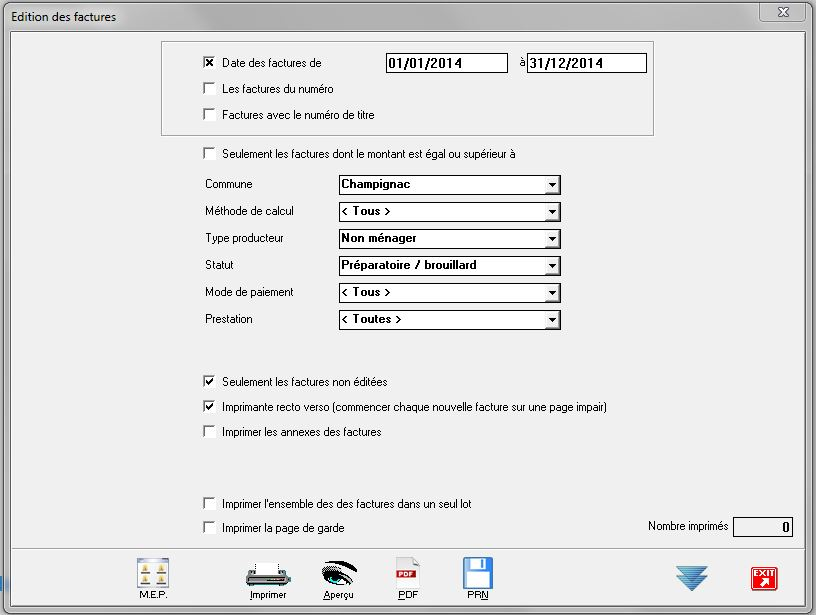Open the Commune dropdown showing Champignac
The width and height of the screenshot is (816, 615).
552,185
